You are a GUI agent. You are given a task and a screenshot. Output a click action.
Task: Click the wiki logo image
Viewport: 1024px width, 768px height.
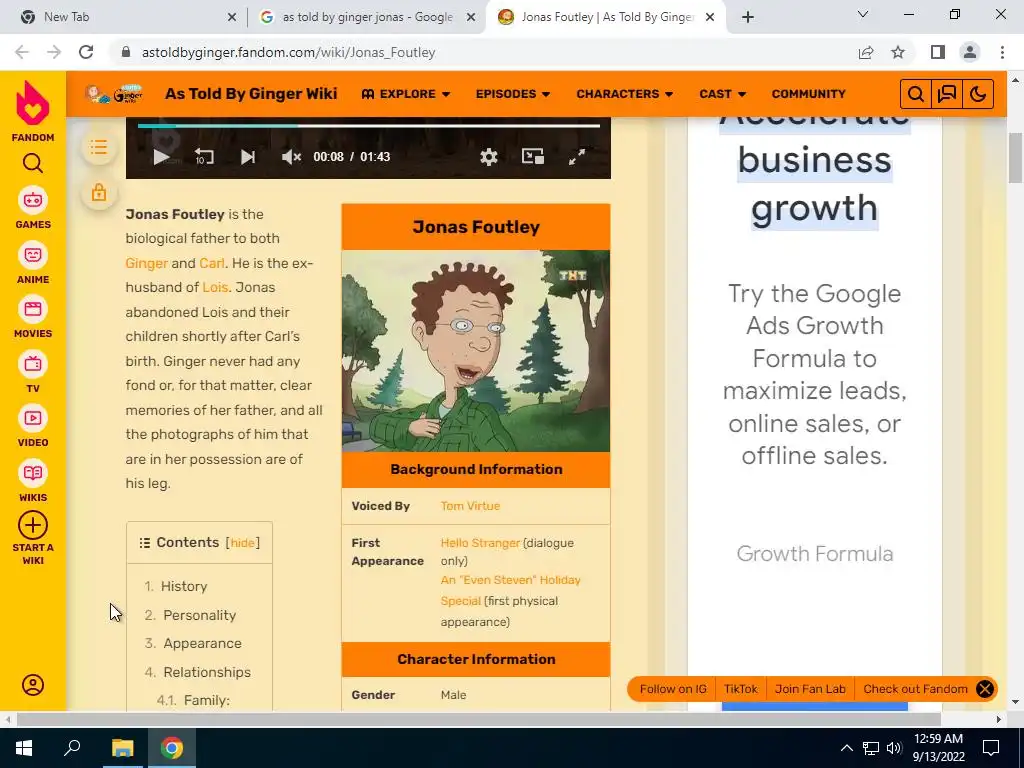[114, 94]
